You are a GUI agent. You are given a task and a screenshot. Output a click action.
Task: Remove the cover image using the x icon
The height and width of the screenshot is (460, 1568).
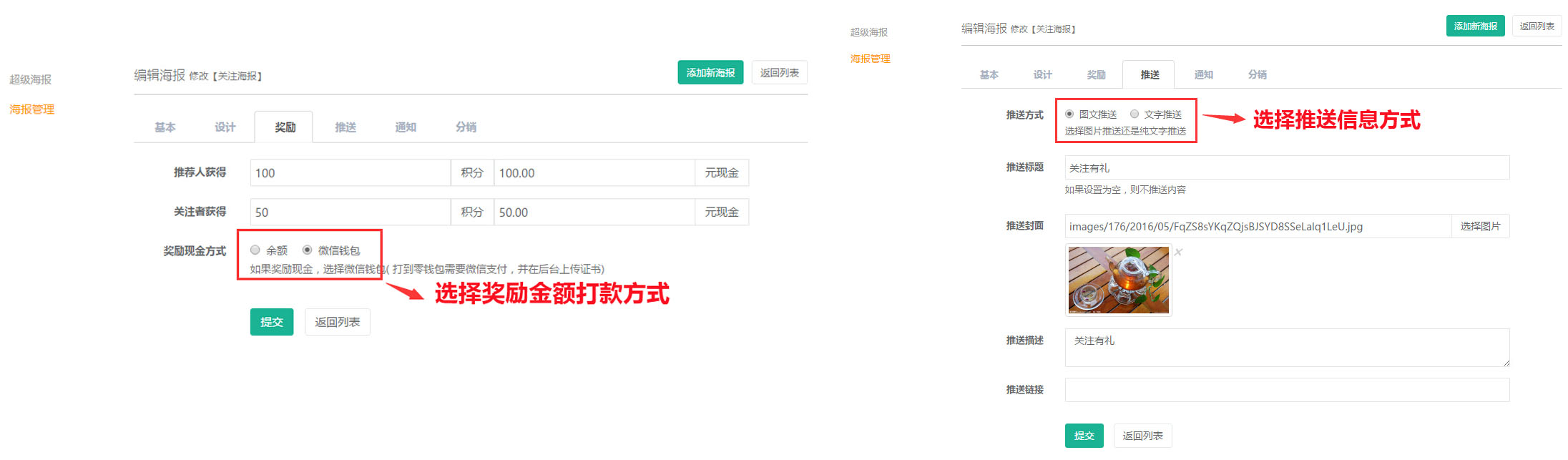tap(1178, 252)
